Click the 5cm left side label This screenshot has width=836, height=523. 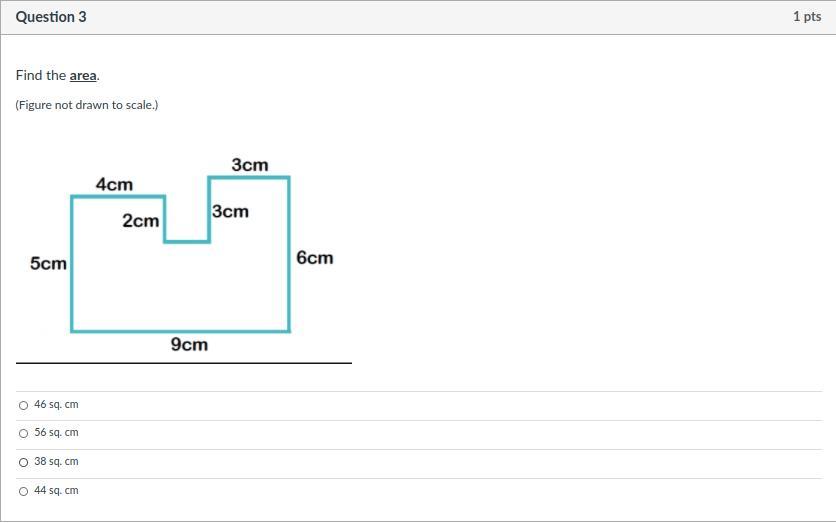tap(48, 264)
